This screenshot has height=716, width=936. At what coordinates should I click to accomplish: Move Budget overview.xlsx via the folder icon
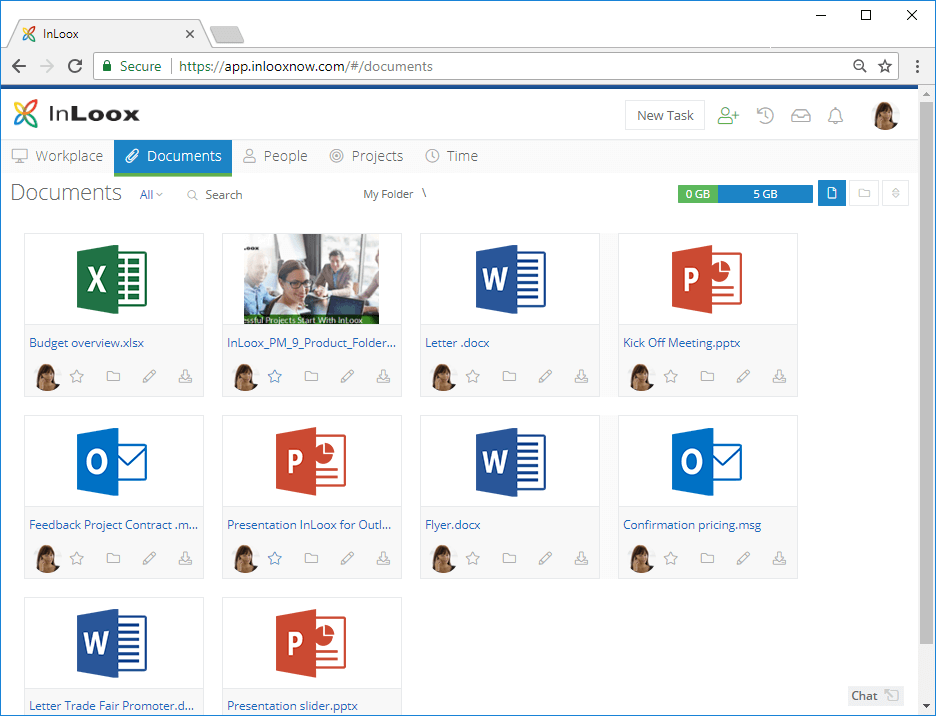(113, 376)
